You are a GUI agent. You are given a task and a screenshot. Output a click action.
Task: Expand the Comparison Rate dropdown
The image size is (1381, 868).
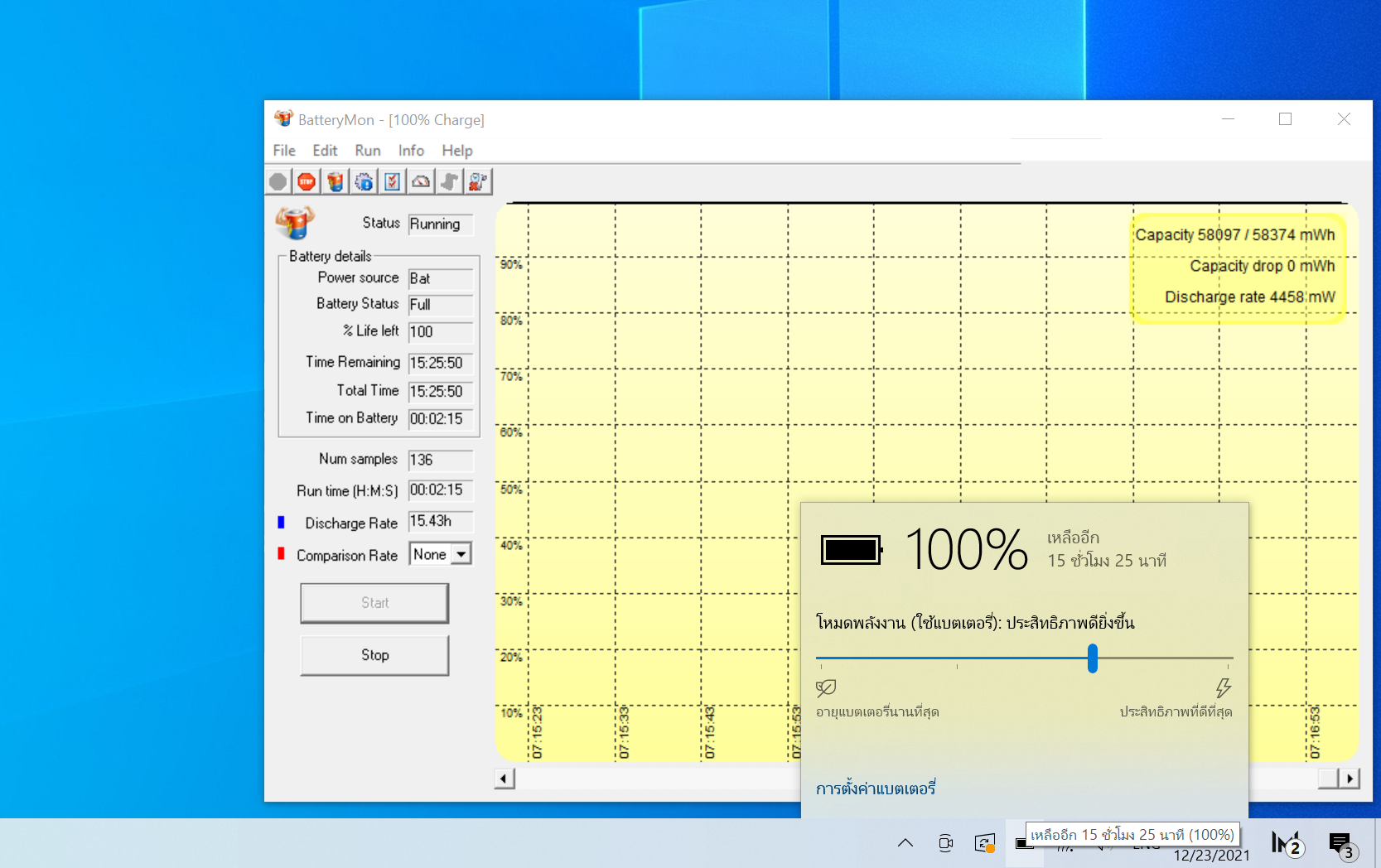(461, 554)
